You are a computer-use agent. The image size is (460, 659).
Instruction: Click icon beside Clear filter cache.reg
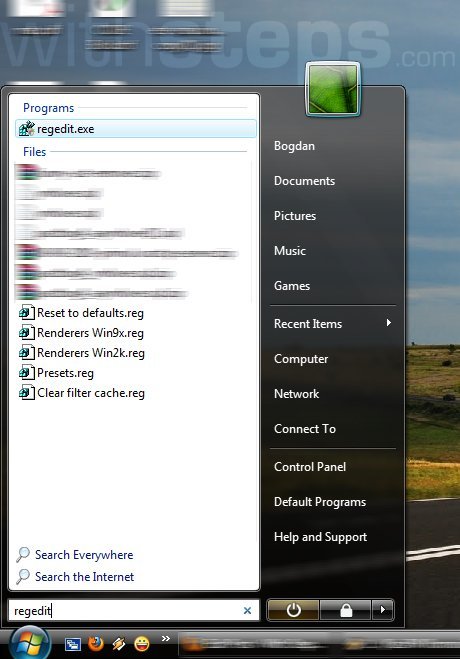pos(26,393)
